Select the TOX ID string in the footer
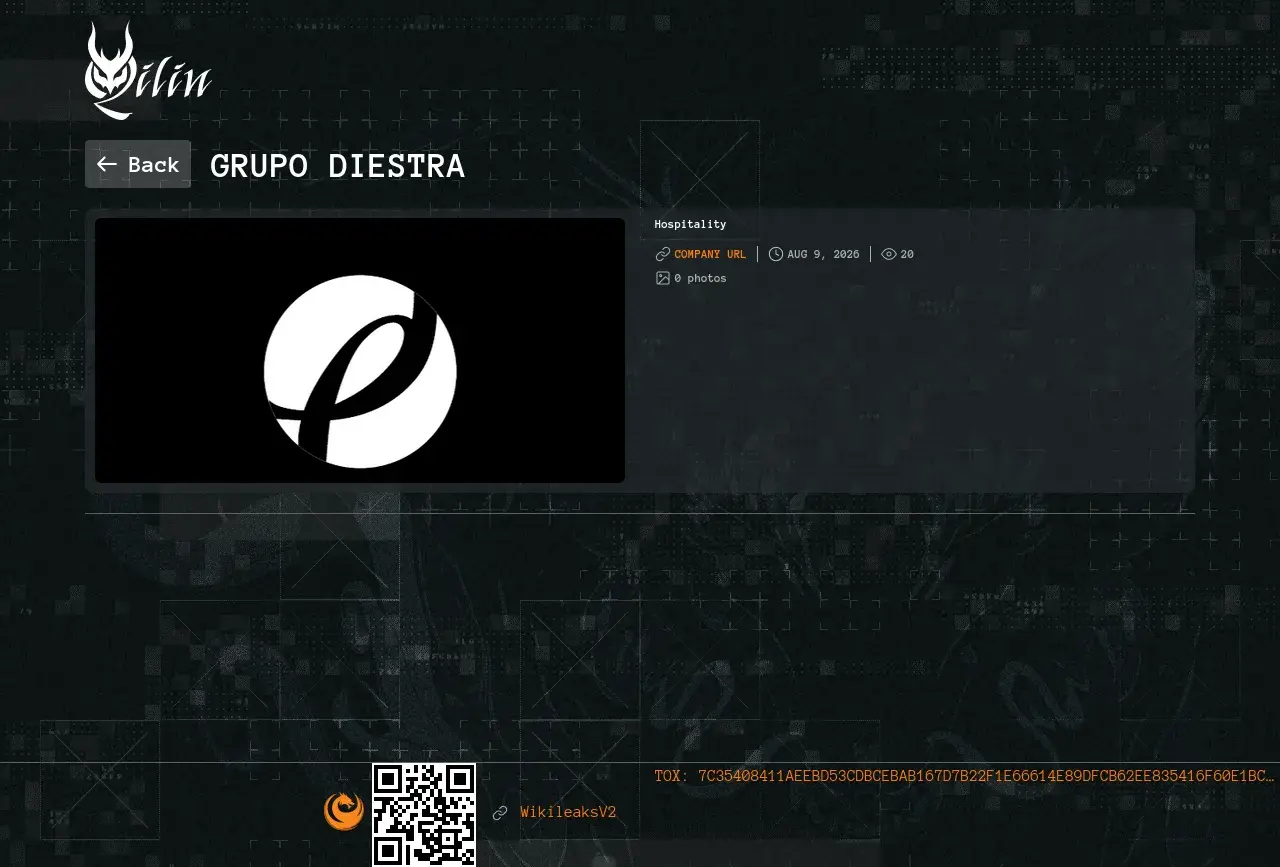The image size is (1280, 867). tap(964, 776)
